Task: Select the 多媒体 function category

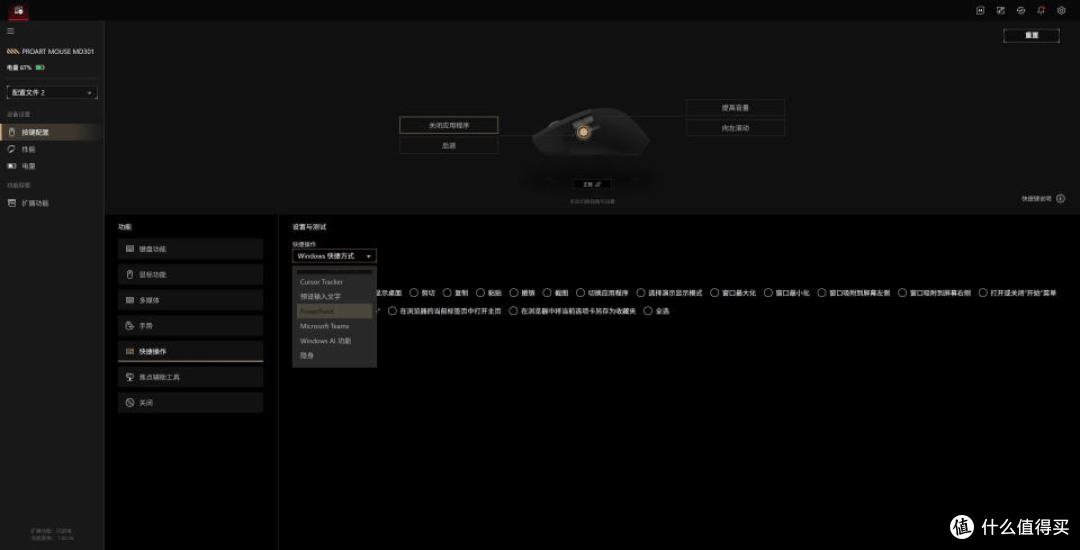Action: pos(190,300)
